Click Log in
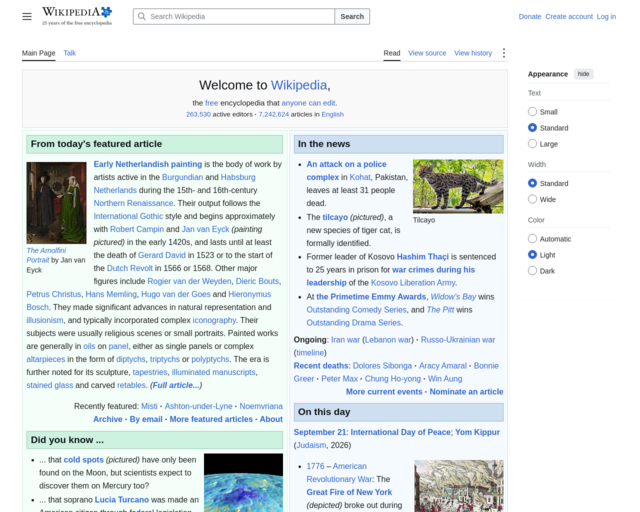Image resolution: width=640 pixels, height=512 pixels. point(606,16)
